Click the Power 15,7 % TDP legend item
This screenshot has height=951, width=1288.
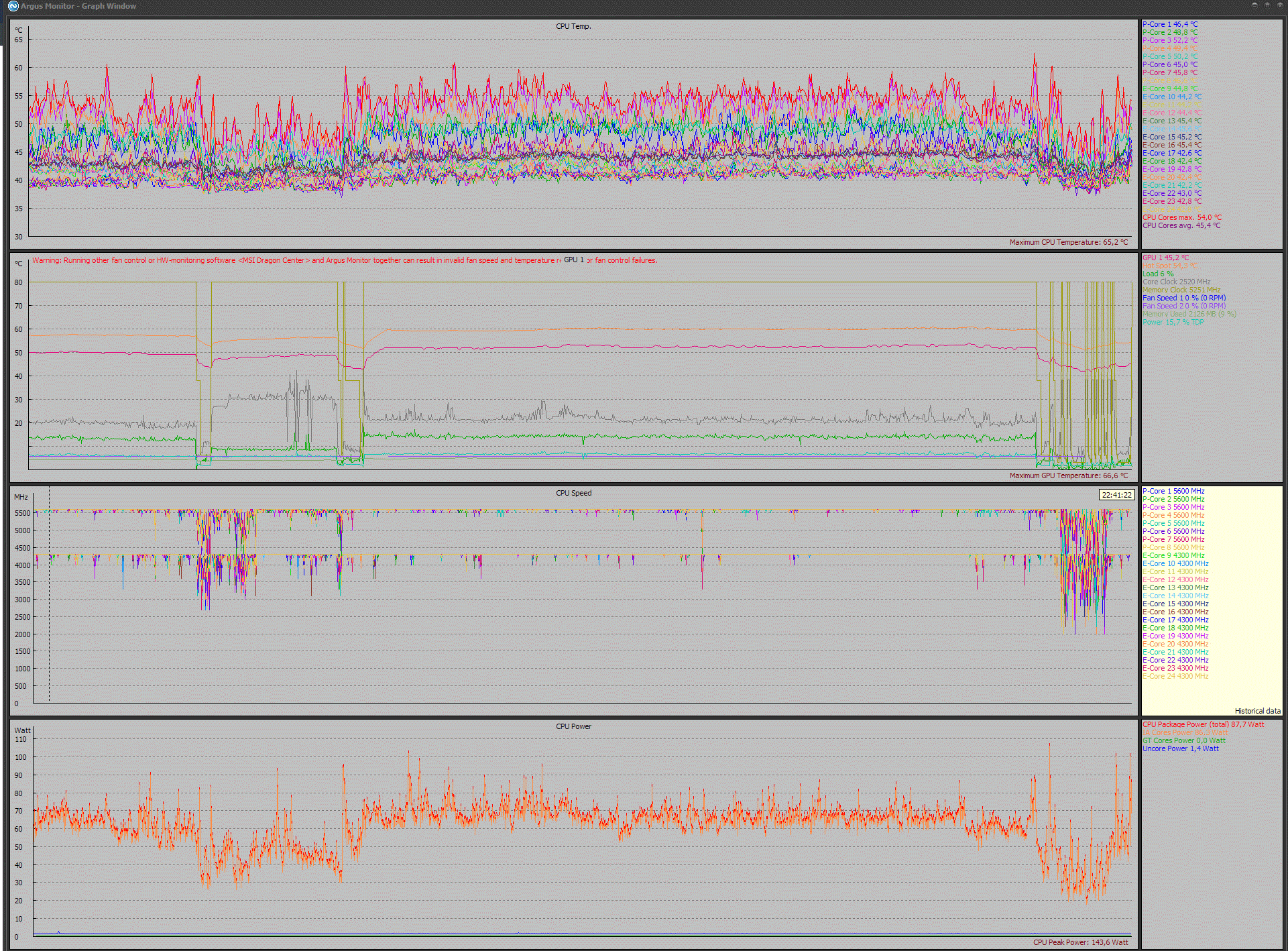click(1173, 322)
